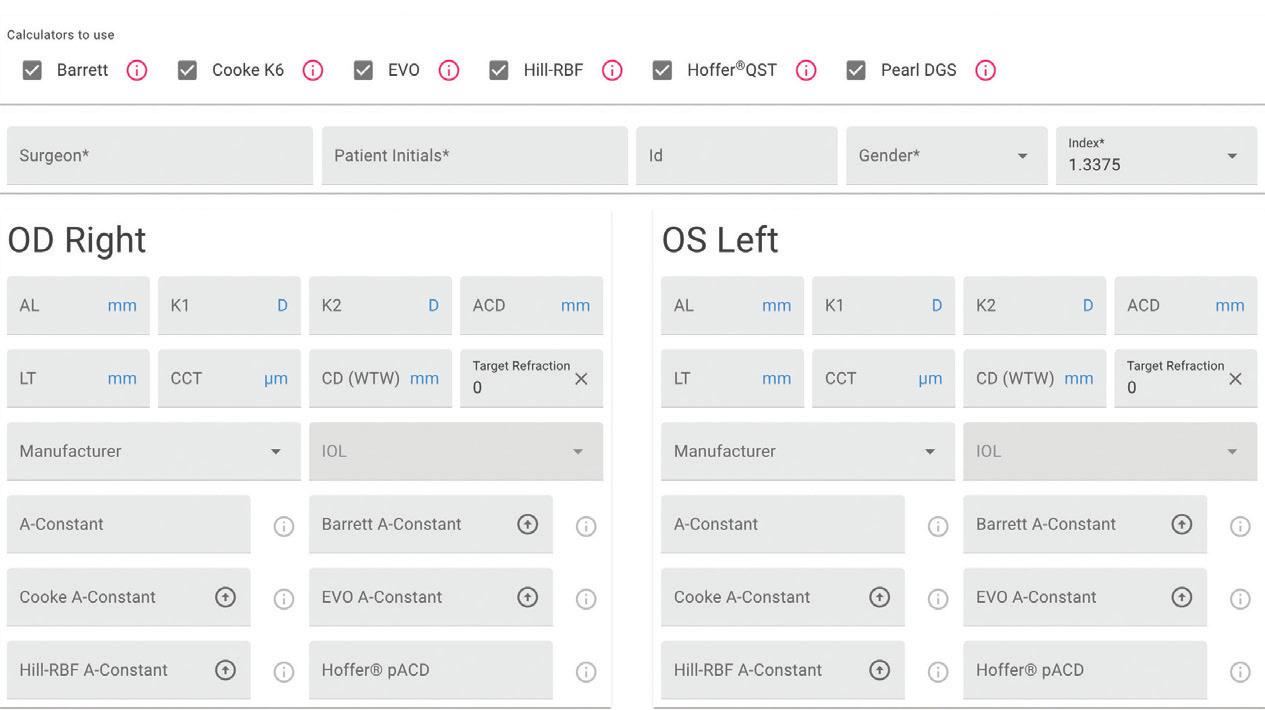Click the Surgeon input field
Viewport: 1265px width, 710px height.
pyautogui.click(x=160, y=156)
